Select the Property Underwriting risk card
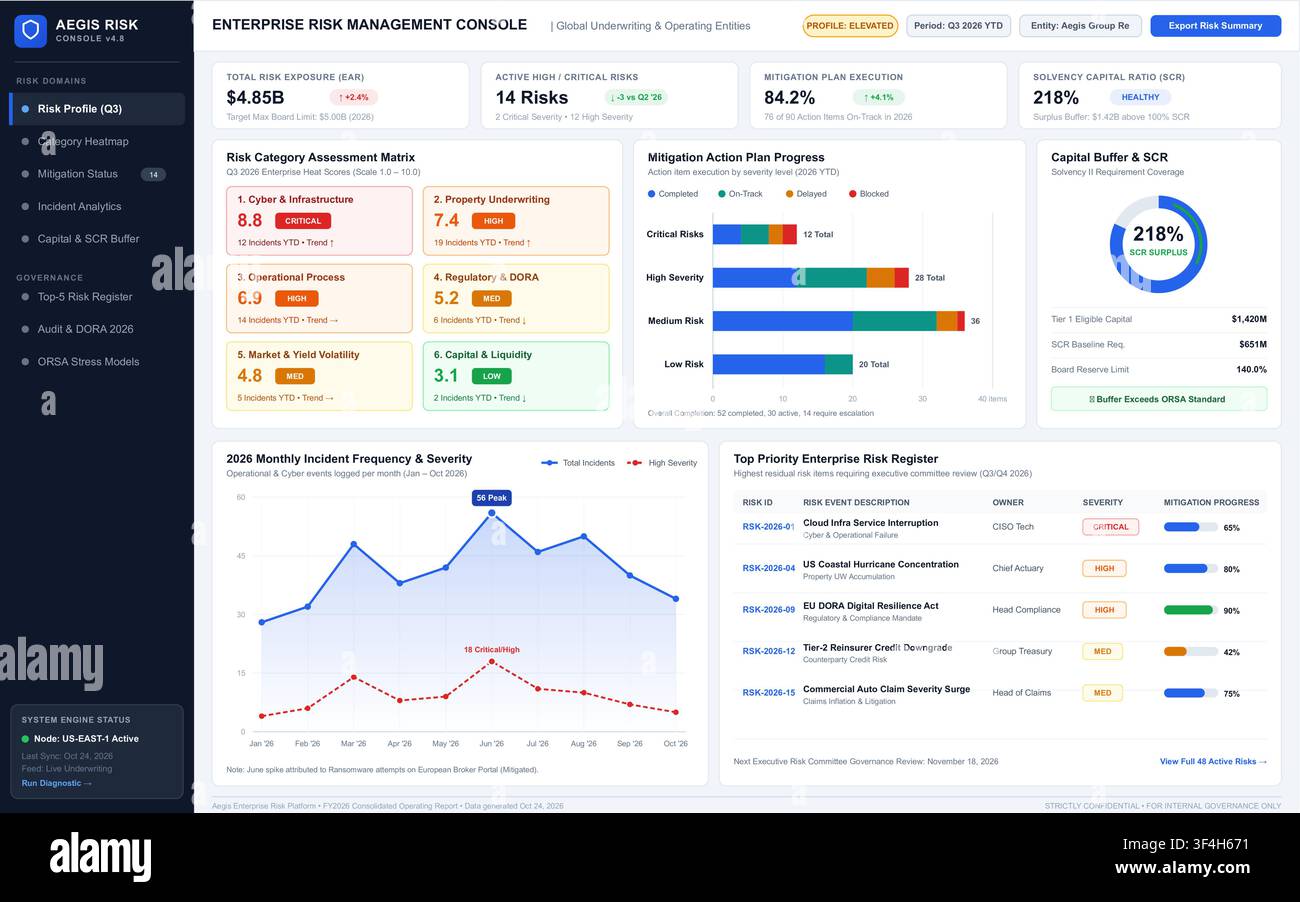The image size is (1300, 902). [516, 221]
